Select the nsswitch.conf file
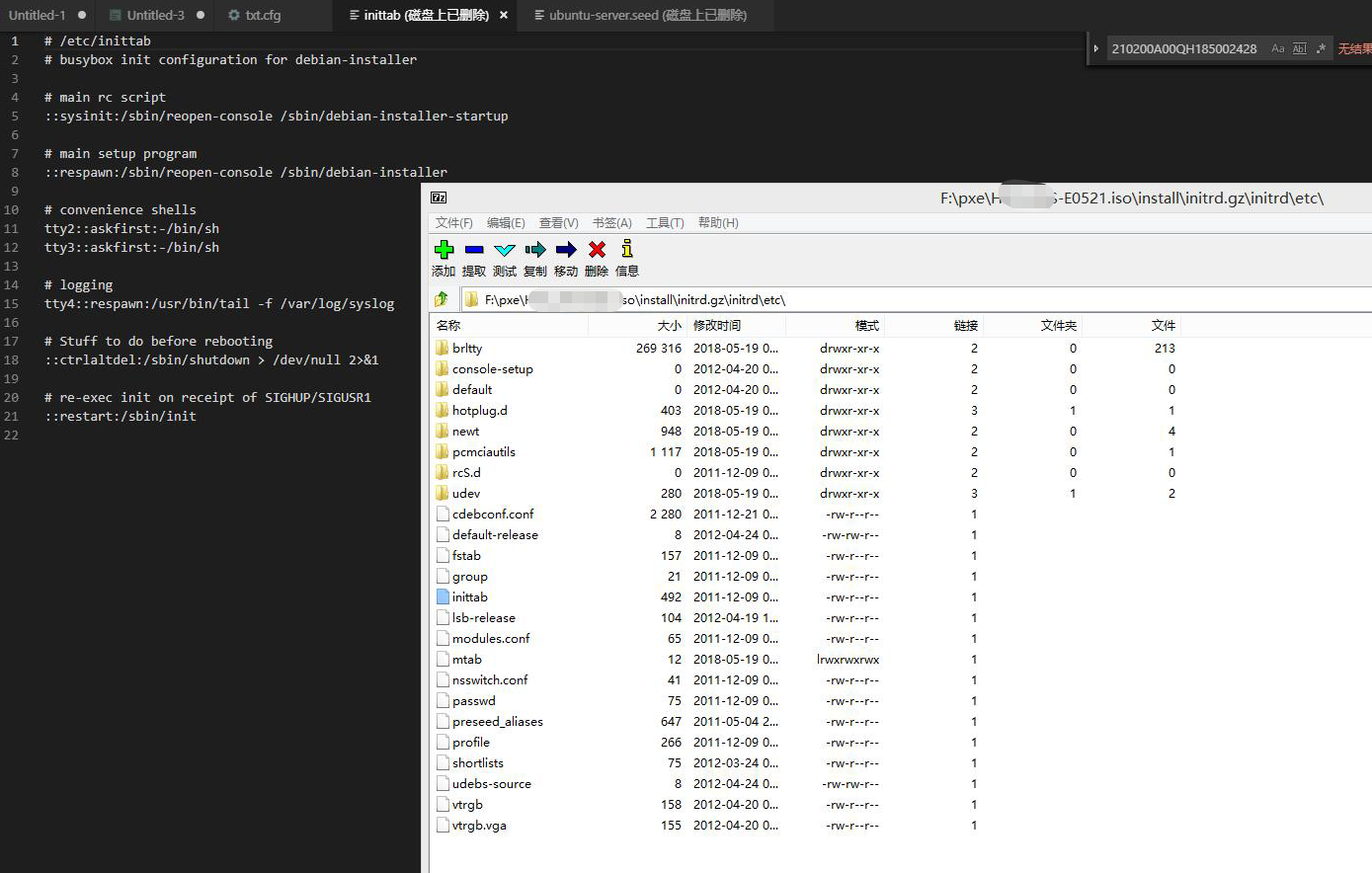 point(490,679)
